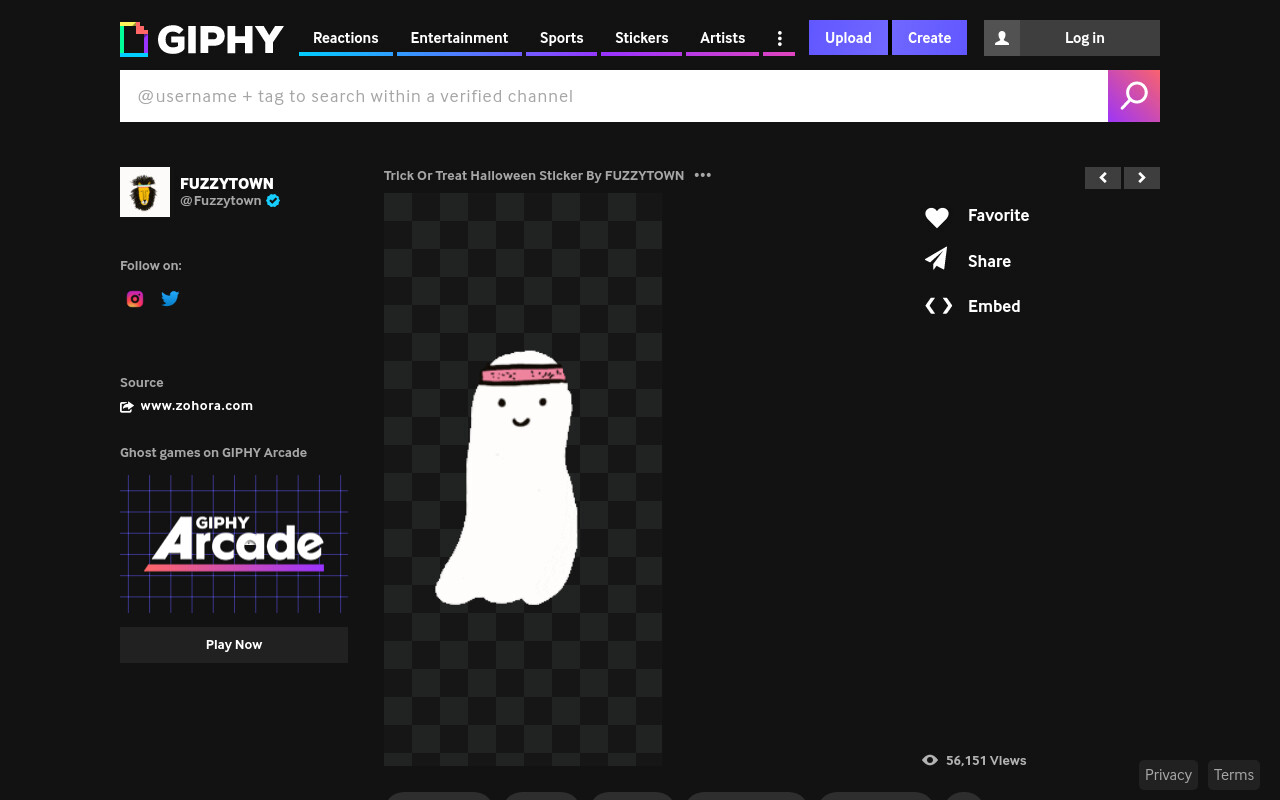The image size is (1280, 800).
Task: Click the paper plane Share icon
Action: click(936, 260)
